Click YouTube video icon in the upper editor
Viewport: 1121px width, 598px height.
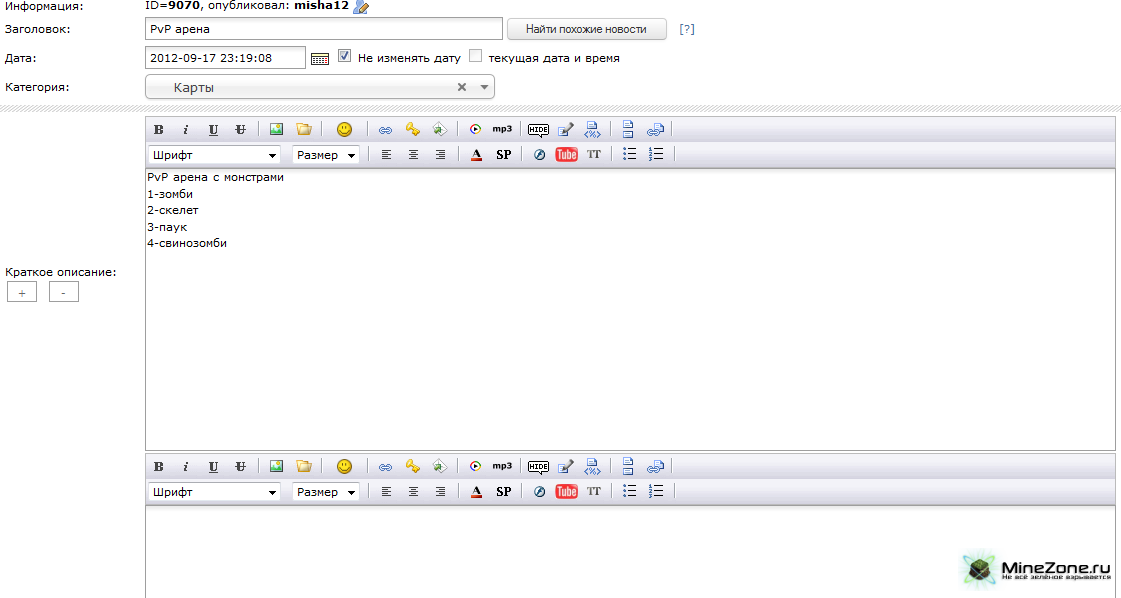click(567, 155)
